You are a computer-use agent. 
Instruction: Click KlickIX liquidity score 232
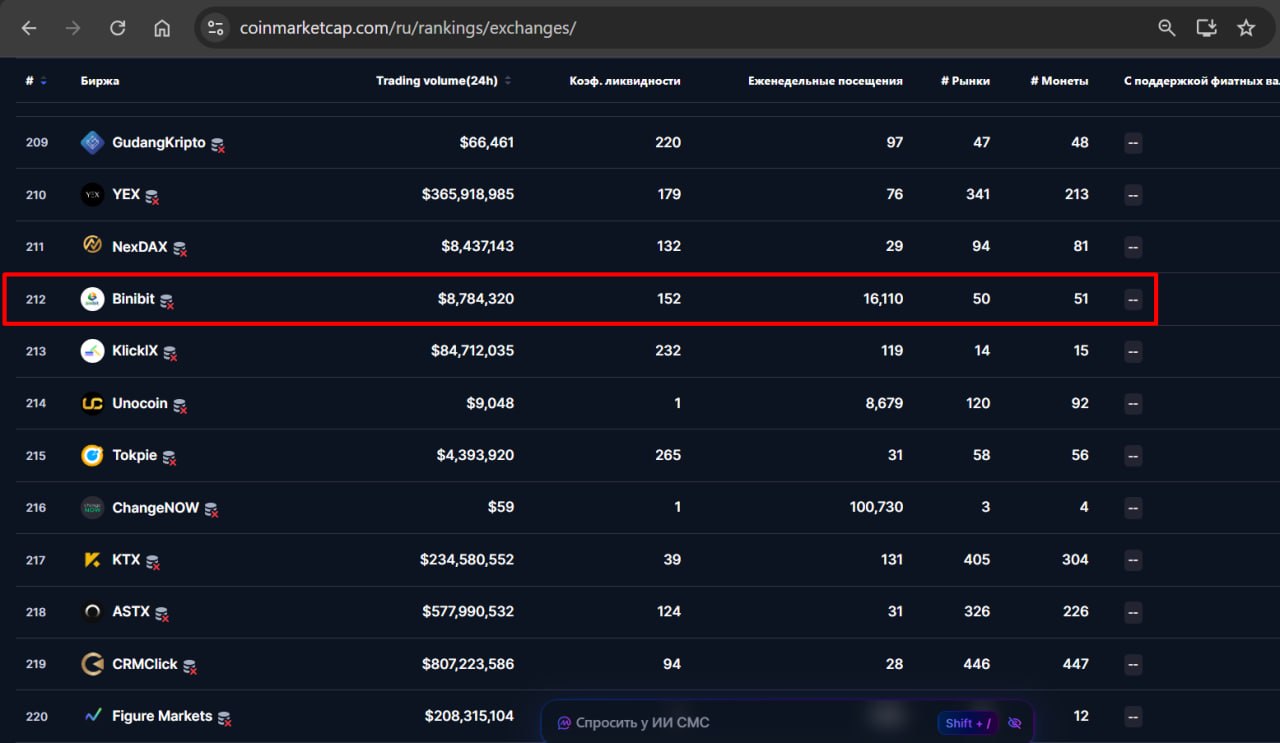point(668,351)
